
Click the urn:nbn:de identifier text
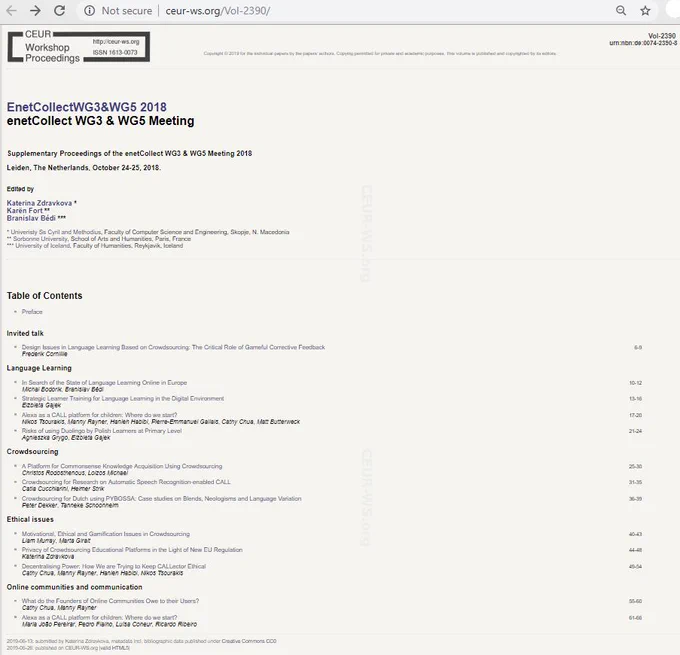tap(643, 43)
